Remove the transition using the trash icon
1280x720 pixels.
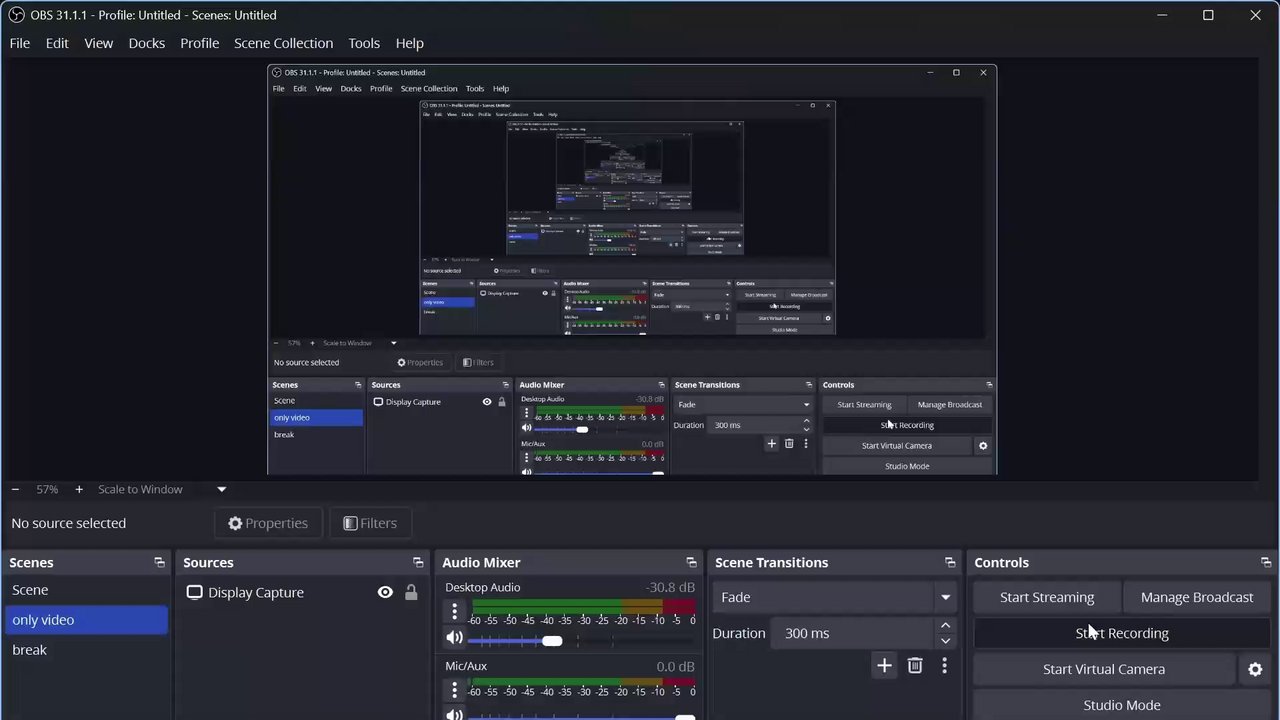point(915,666)
